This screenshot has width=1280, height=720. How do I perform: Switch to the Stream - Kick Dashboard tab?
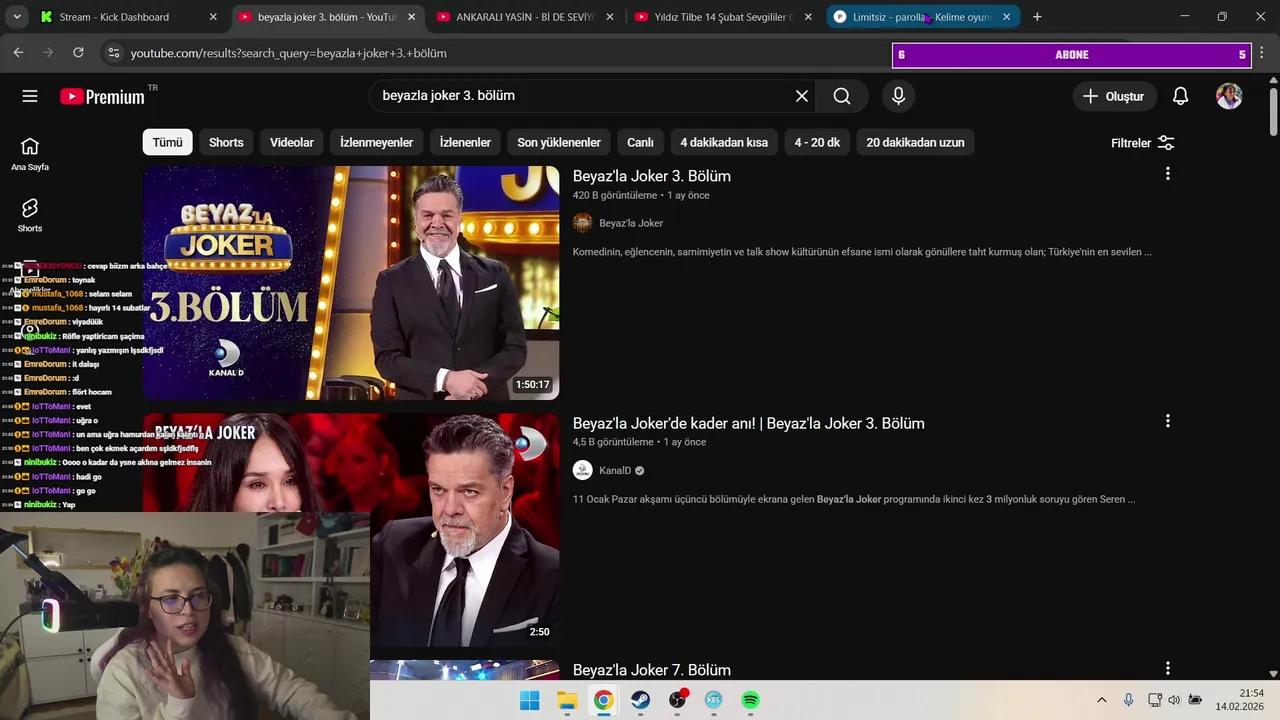(x=115, y=17)
